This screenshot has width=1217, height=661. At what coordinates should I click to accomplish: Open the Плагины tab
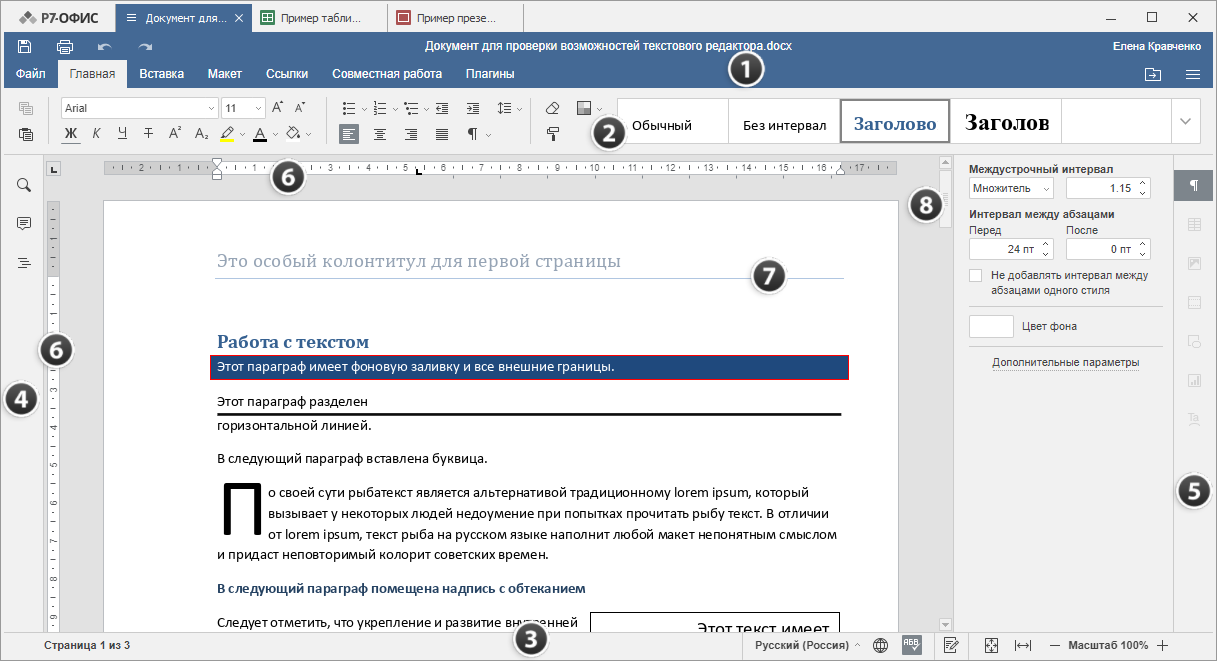(x=490, y=74)
